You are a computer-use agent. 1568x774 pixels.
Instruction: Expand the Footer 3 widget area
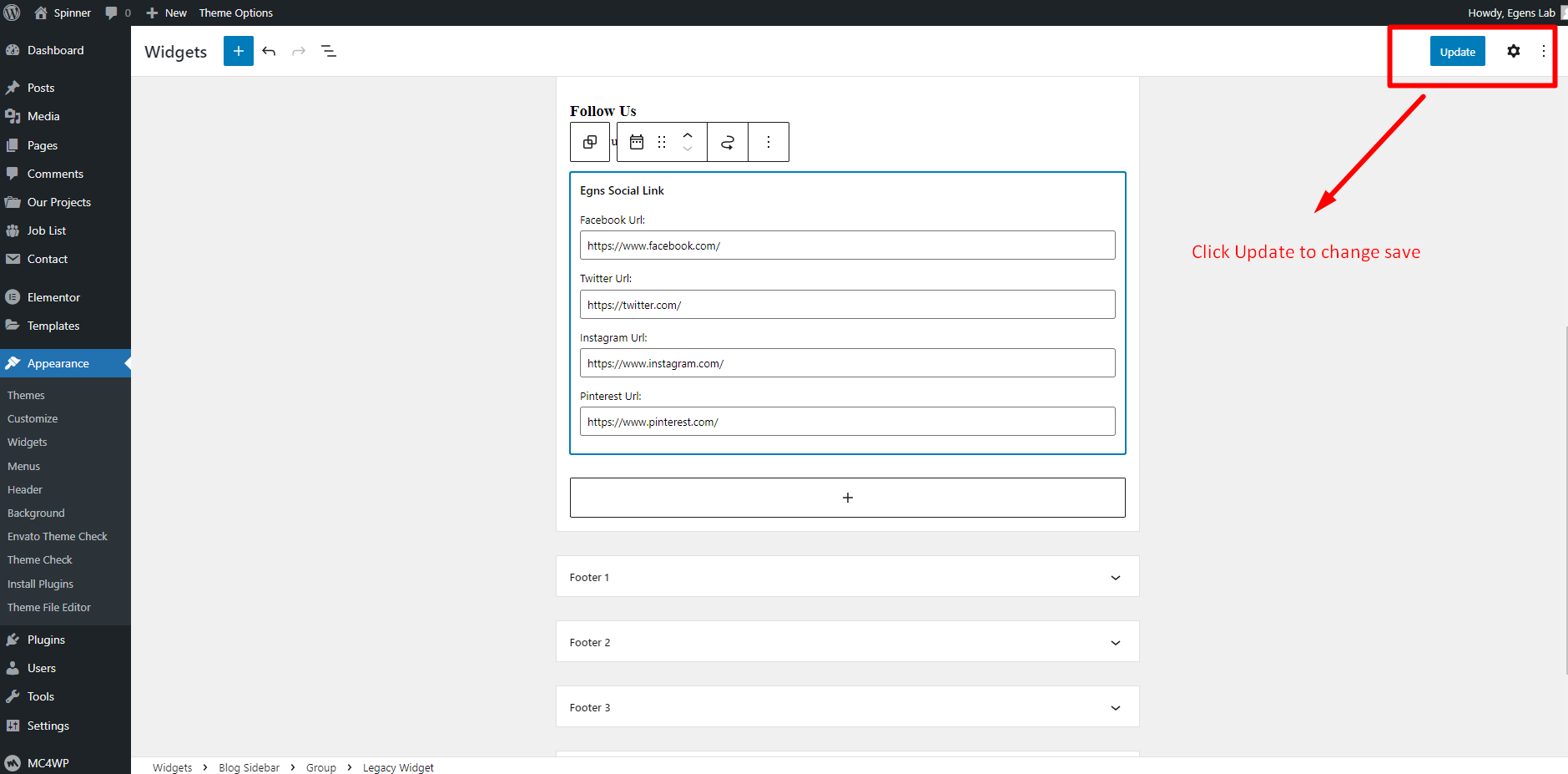coord(847,707)
